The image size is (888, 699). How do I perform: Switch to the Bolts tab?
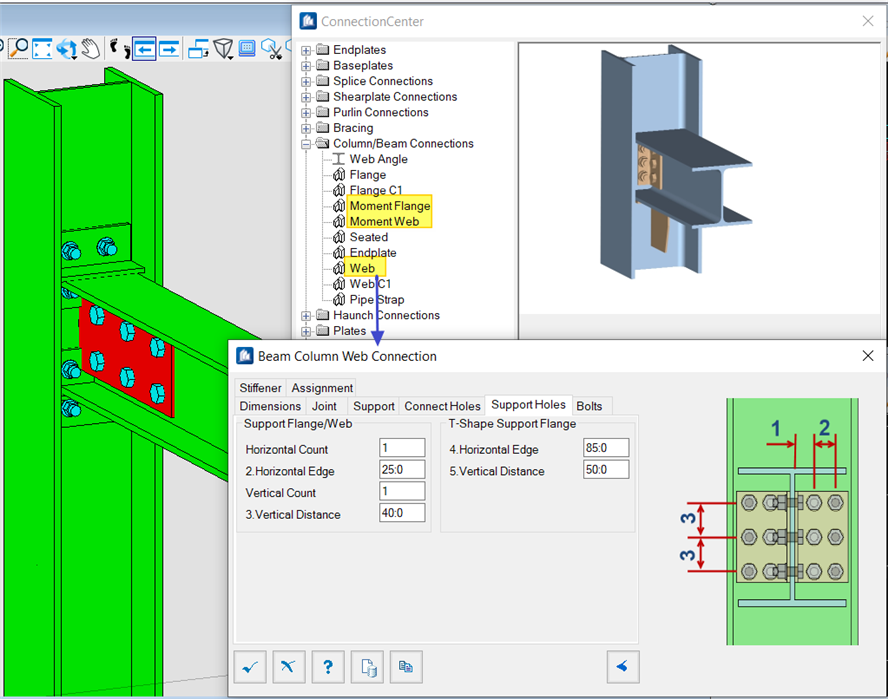590,406
